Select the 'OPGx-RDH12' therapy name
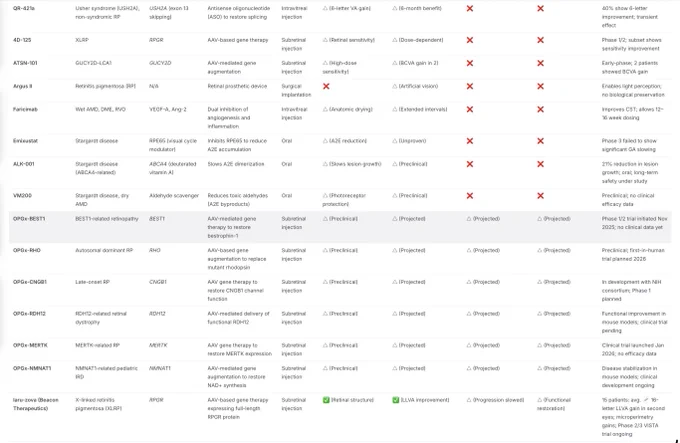 pos(29,314)
